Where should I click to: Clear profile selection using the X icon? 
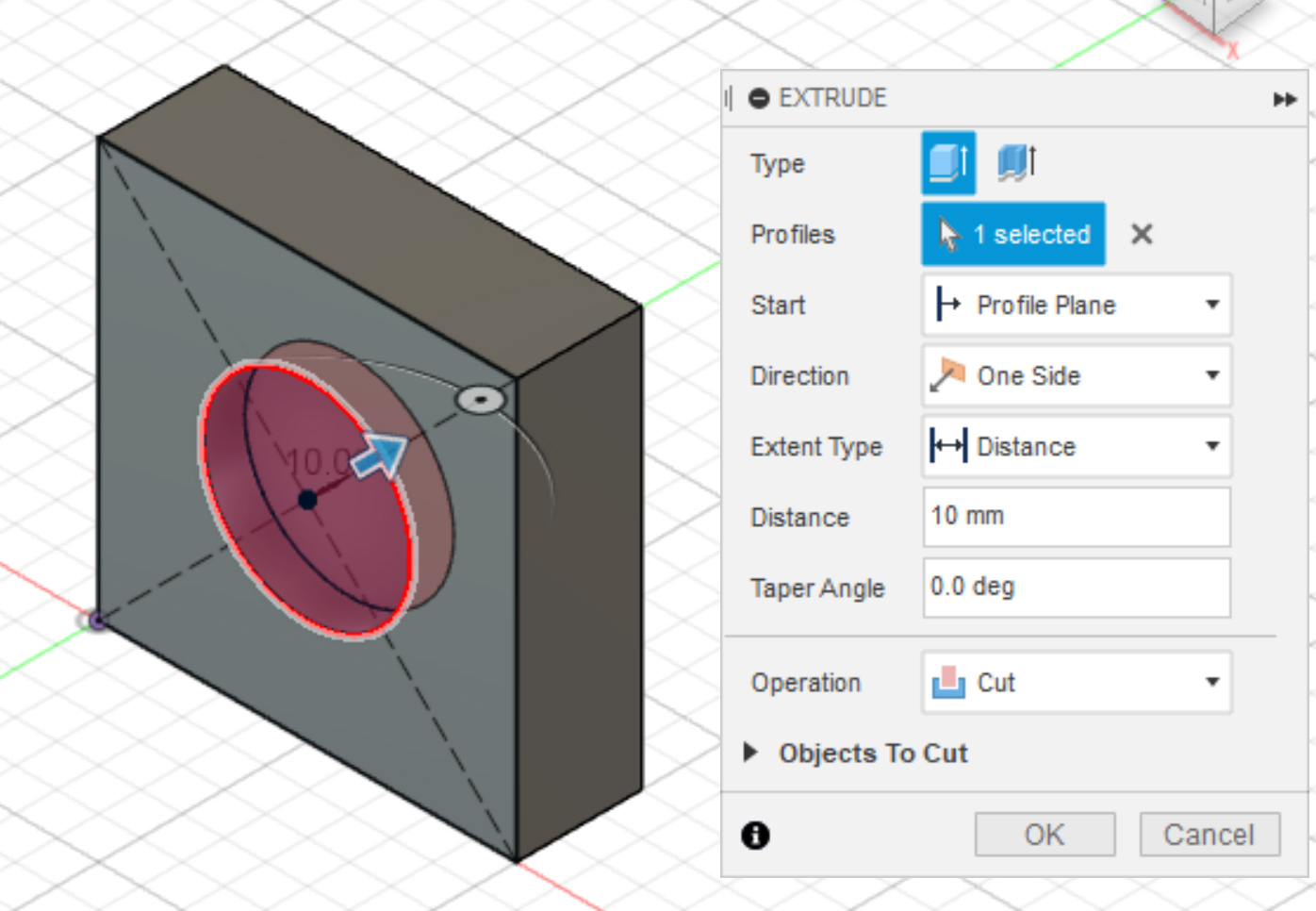coord(1142,234)
